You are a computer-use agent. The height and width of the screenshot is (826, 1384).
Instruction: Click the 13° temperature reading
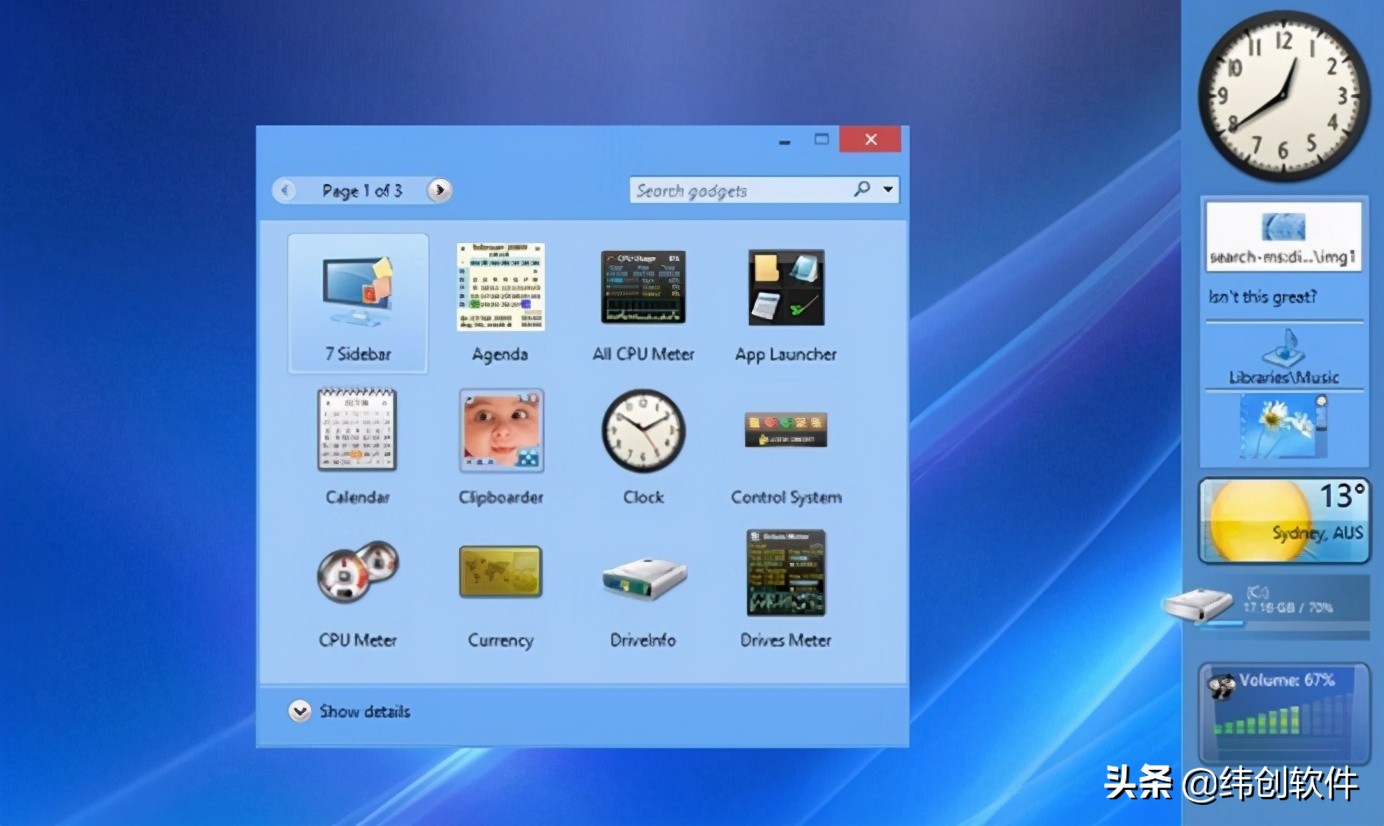pyautogui.click(x=1341, y=496)
